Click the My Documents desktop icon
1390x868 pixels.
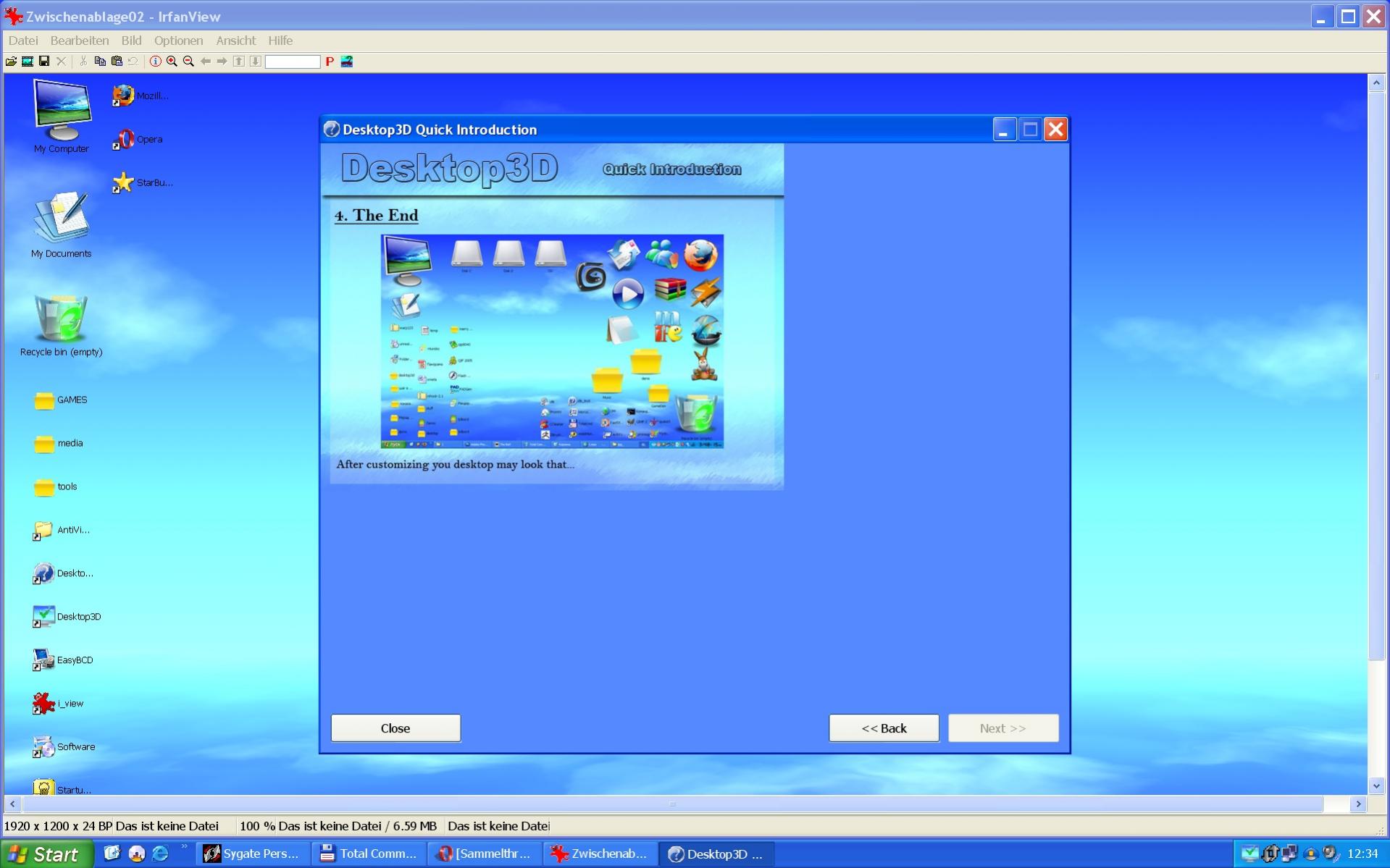tap(62, 224)
